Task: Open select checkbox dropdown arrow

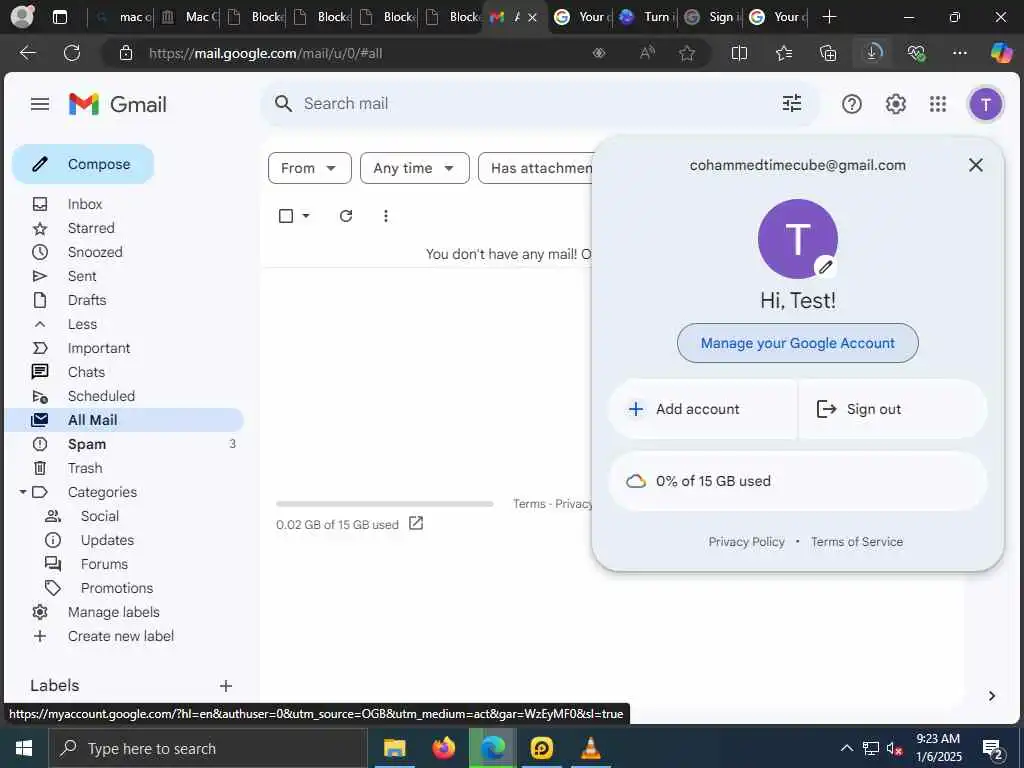Action: click(x=306, y=216)
